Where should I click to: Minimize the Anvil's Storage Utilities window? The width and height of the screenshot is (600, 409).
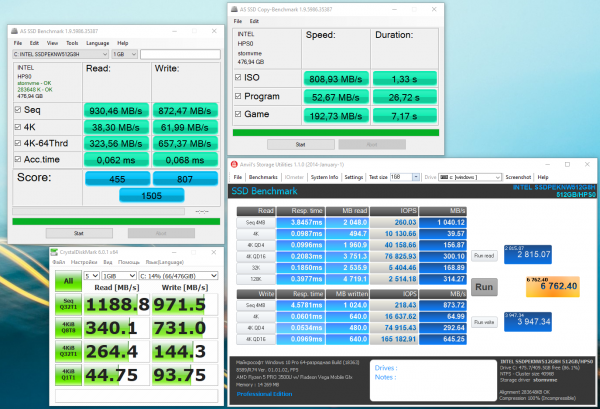[548, 165]
